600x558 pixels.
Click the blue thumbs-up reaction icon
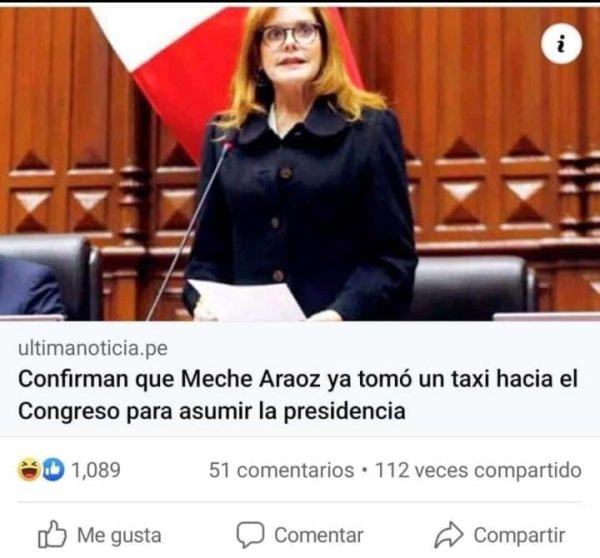coord(52,470)
